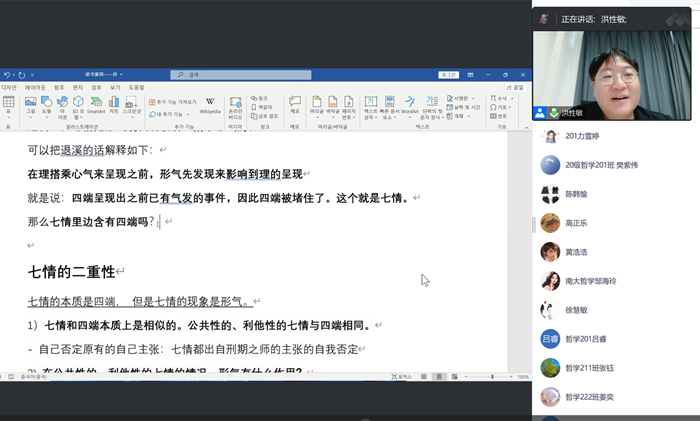
Task: Click zoom in plus button
Action: click(x=511, y=377)
